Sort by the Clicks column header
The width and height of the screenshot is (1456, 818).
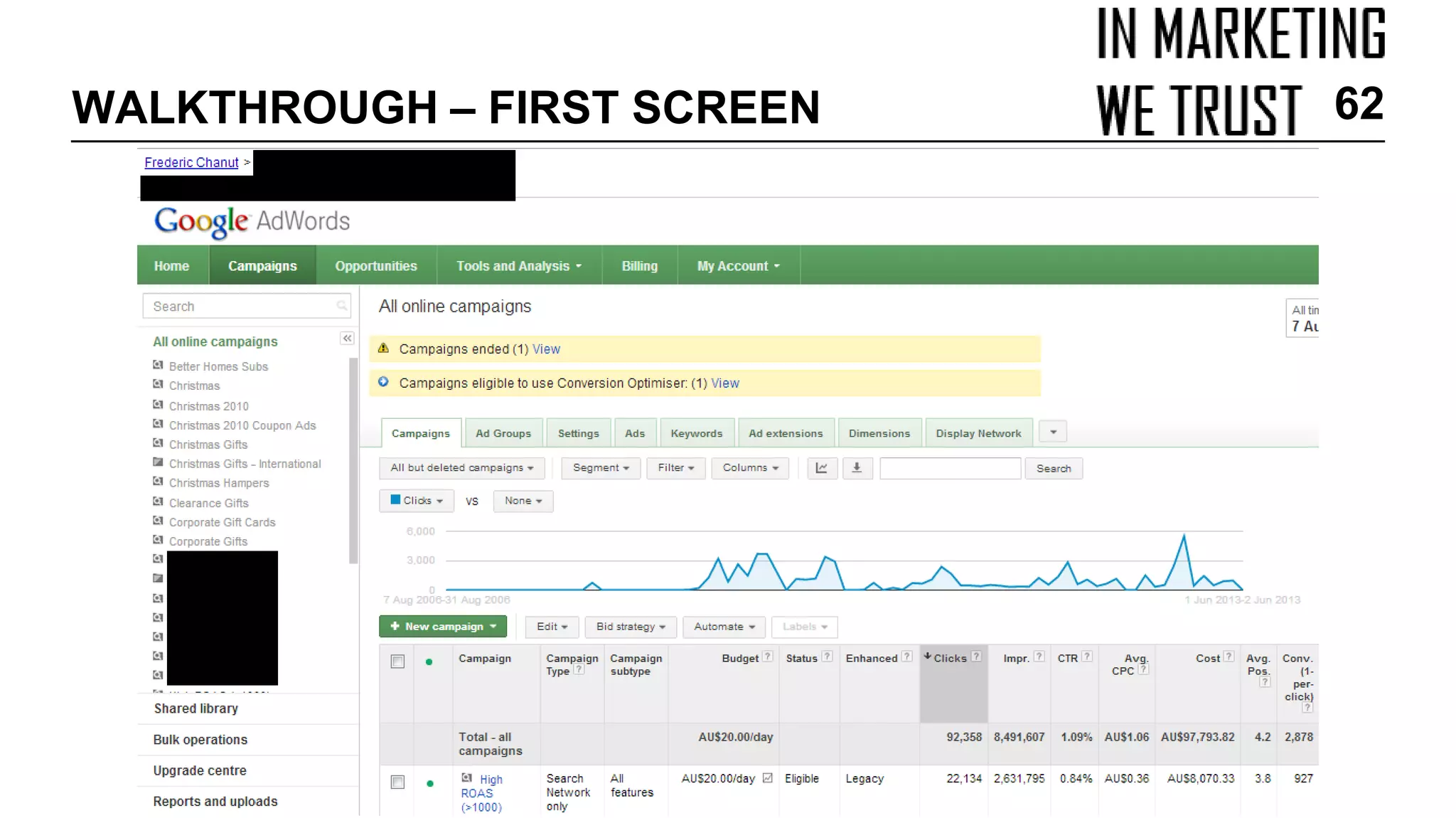click(950, 658)
